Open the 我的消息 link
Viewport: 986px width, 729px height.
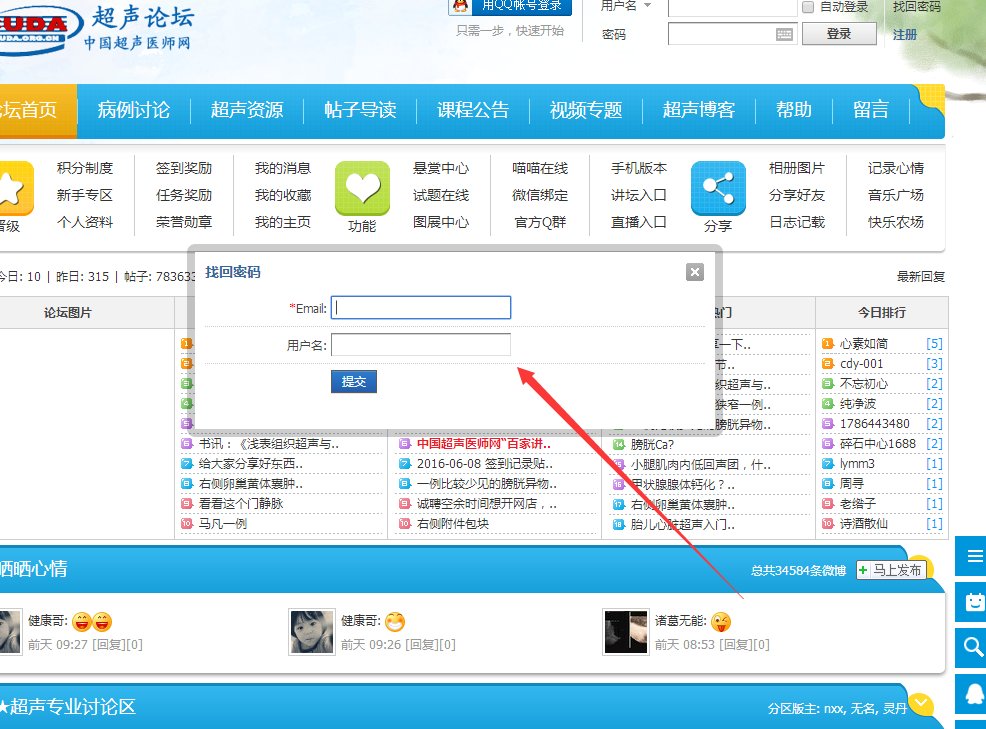pyautogui.click(x=283, y=168)
